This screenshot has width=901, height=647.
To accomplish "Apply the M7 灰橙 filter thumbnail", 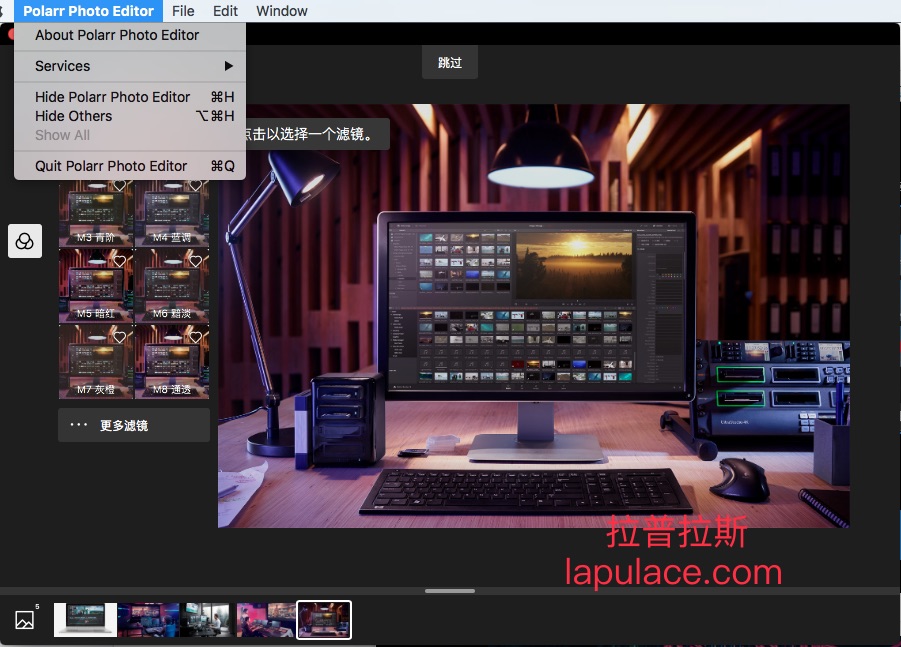I will point(96,361).
